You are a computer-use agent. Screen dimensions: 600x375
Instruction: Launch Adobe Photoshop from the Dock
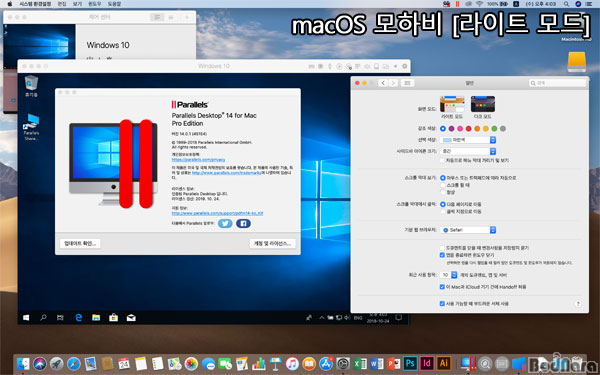pyautogui.click(x=410, y=363)
